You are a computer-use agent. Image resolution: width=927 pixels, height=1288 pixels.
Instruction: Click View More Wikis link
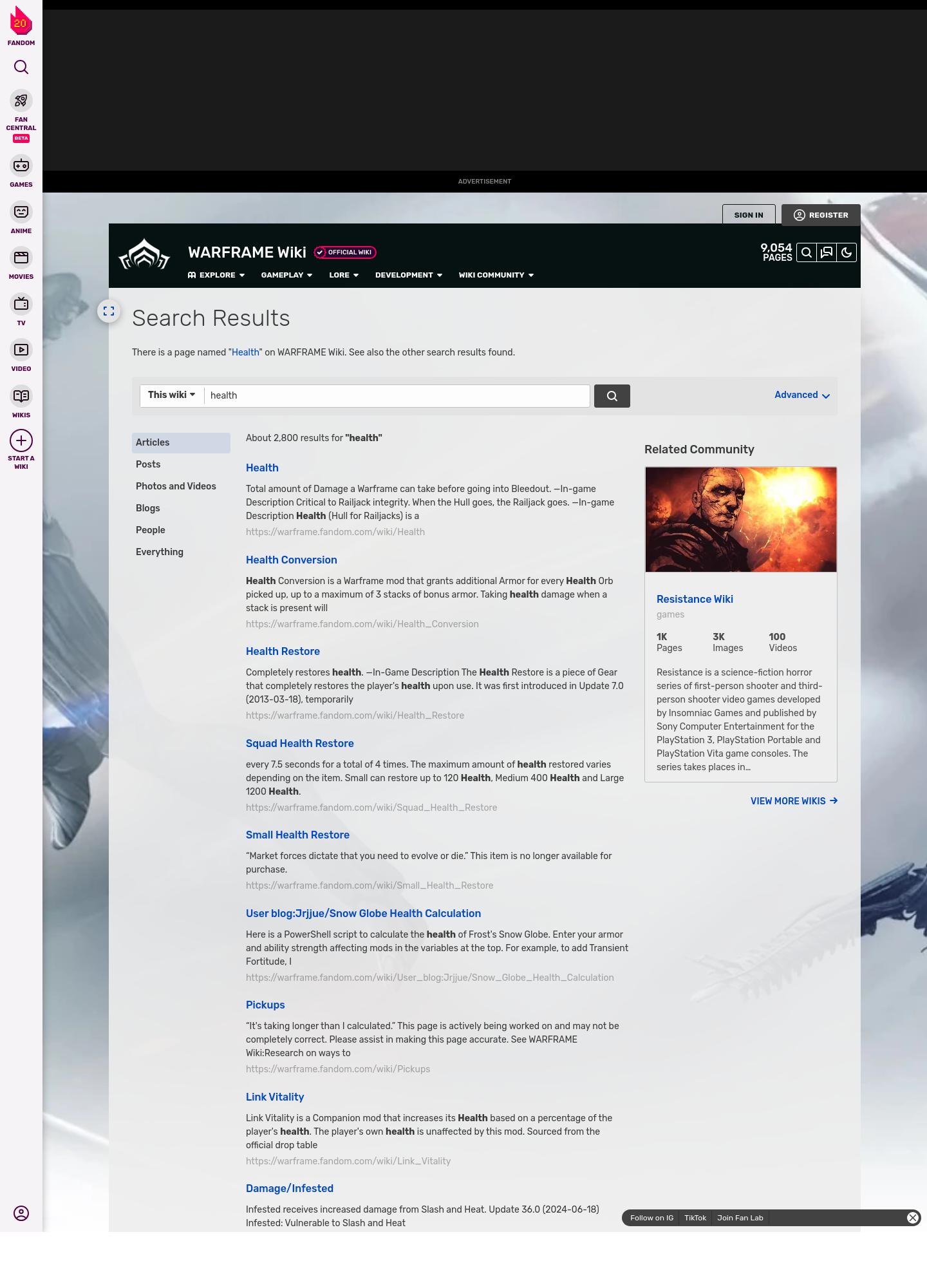[x=794, y=801]
